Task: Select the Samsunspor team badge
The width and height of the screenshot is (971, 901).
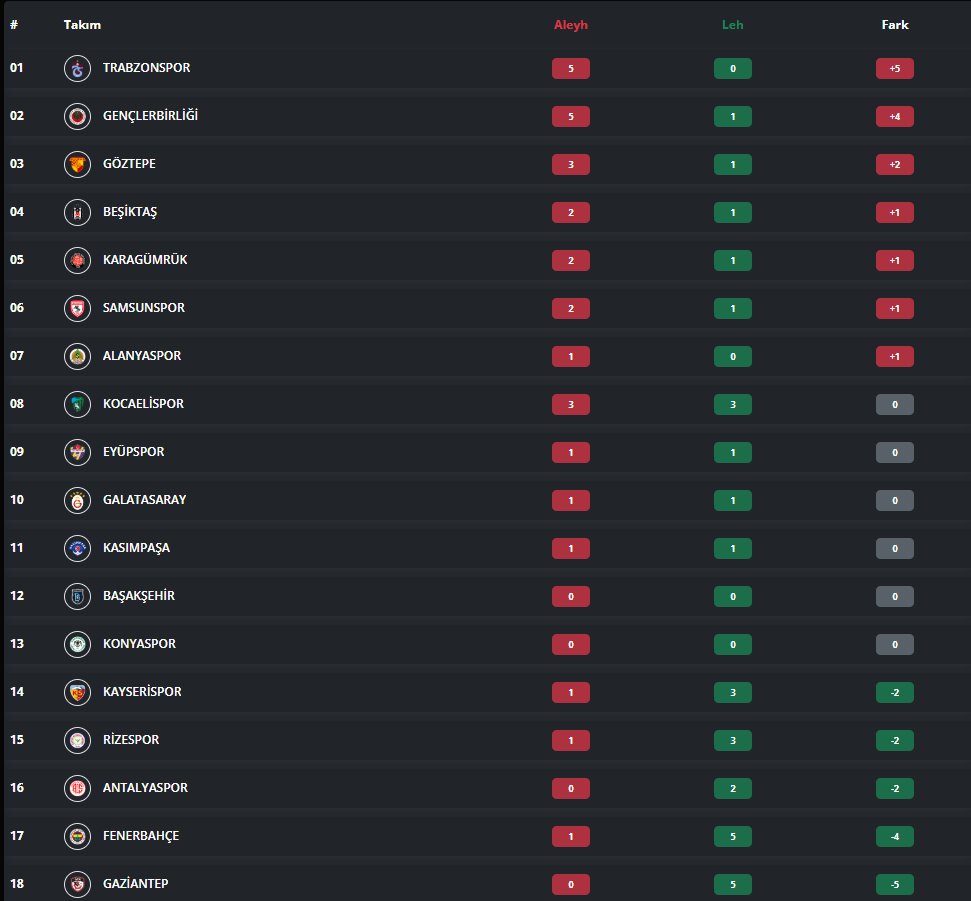Action: pos(77,308)
